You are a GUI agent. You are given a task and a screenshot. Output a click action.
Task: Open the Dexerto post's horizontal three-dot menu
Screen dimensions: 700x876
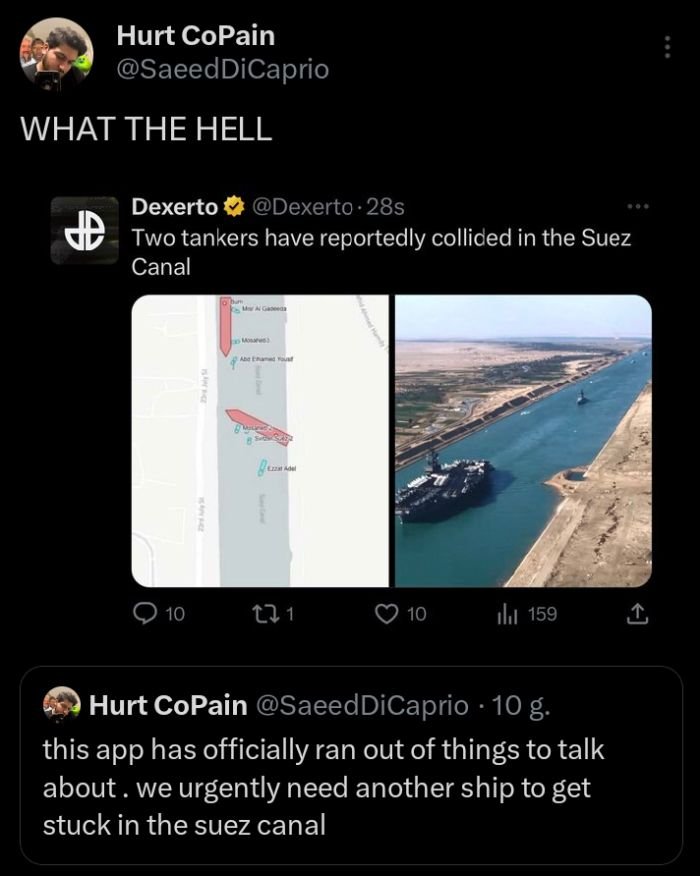[636, 208]
